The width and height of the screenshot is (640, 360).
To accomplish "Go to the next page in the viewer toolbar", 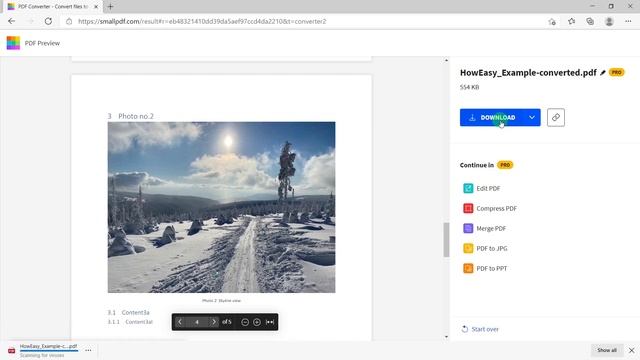I will pyautogui.click(x=213, y=322).
